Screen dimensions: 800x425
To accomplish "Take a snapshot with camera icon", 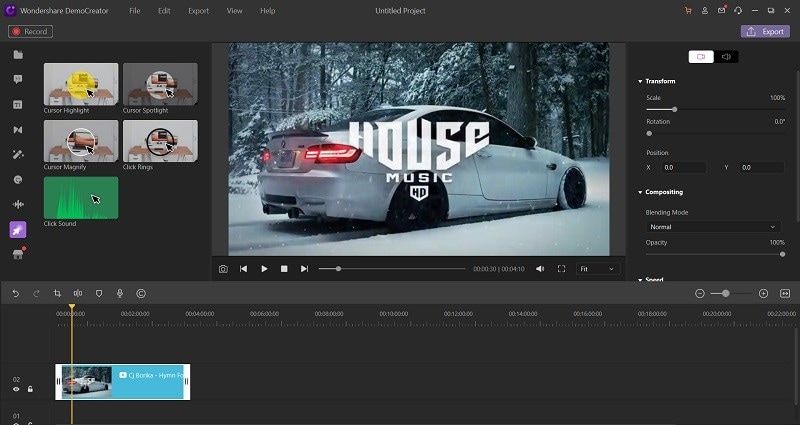I will tap(223, 269).
